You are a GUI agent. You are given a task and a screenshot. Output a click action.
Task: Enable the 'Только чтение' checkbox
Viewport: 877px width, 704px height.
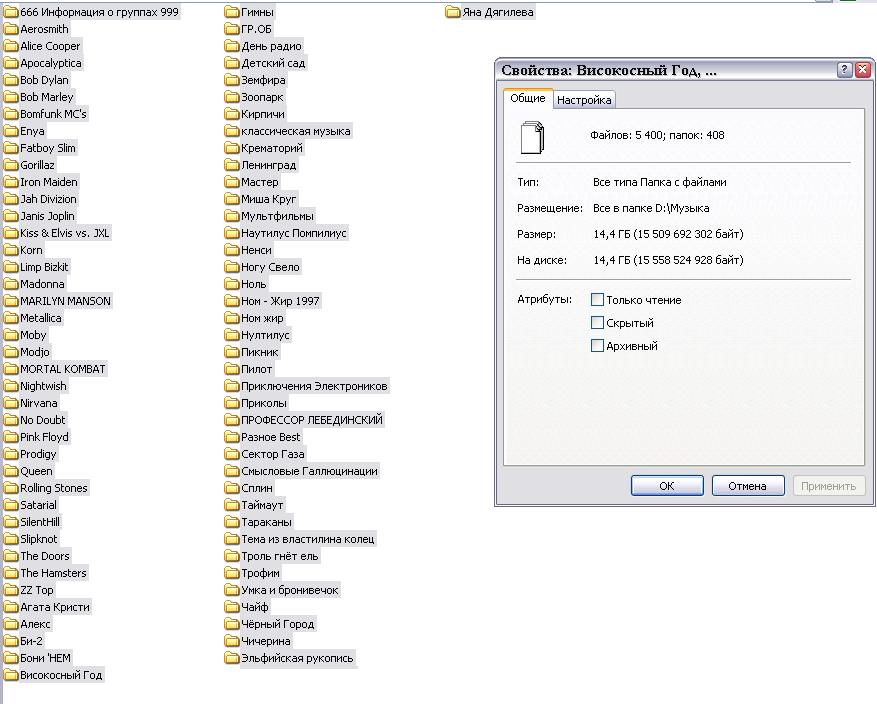tap(597, 300)
